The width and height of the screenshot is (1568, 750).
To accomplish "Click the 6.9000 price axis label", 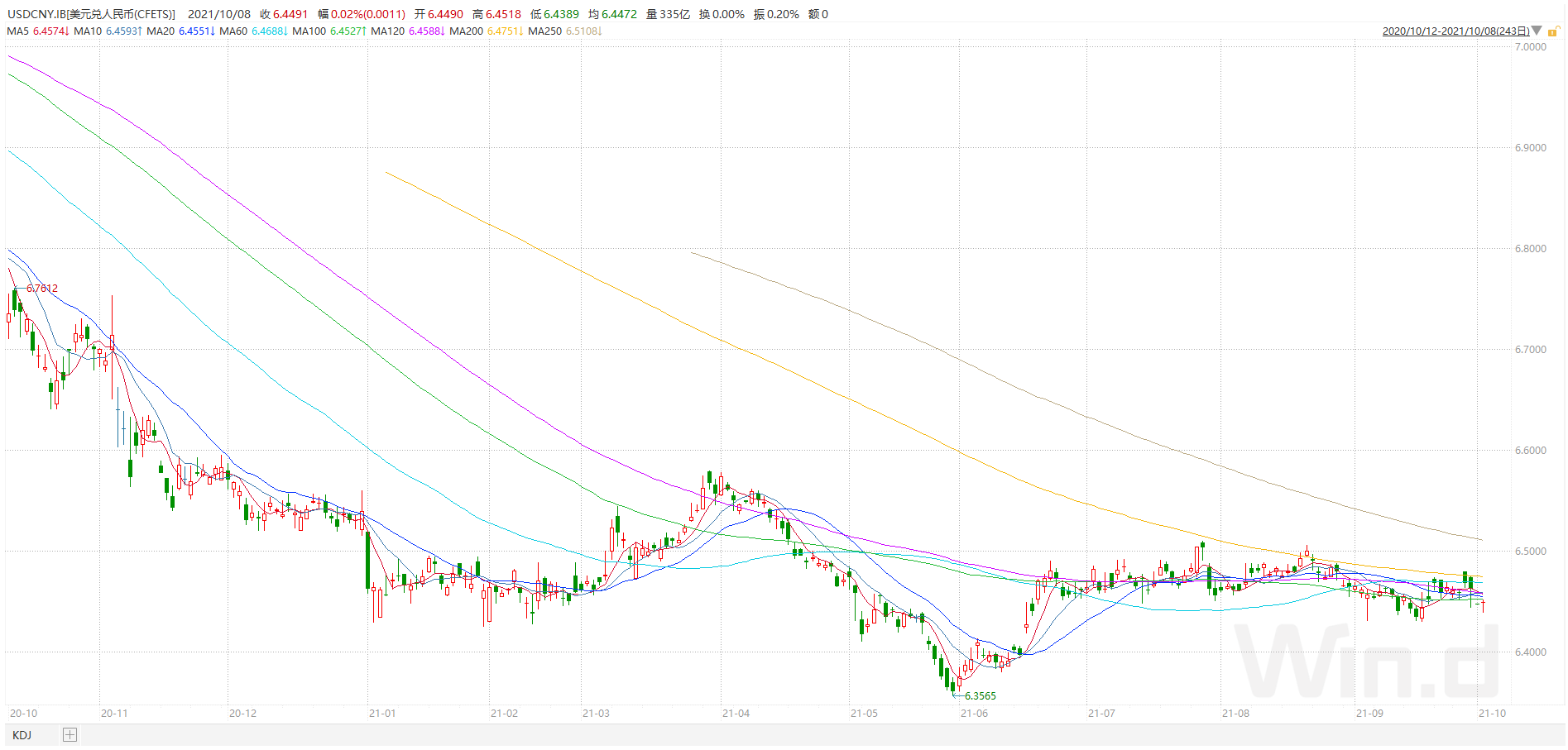I will point(1530,148).
